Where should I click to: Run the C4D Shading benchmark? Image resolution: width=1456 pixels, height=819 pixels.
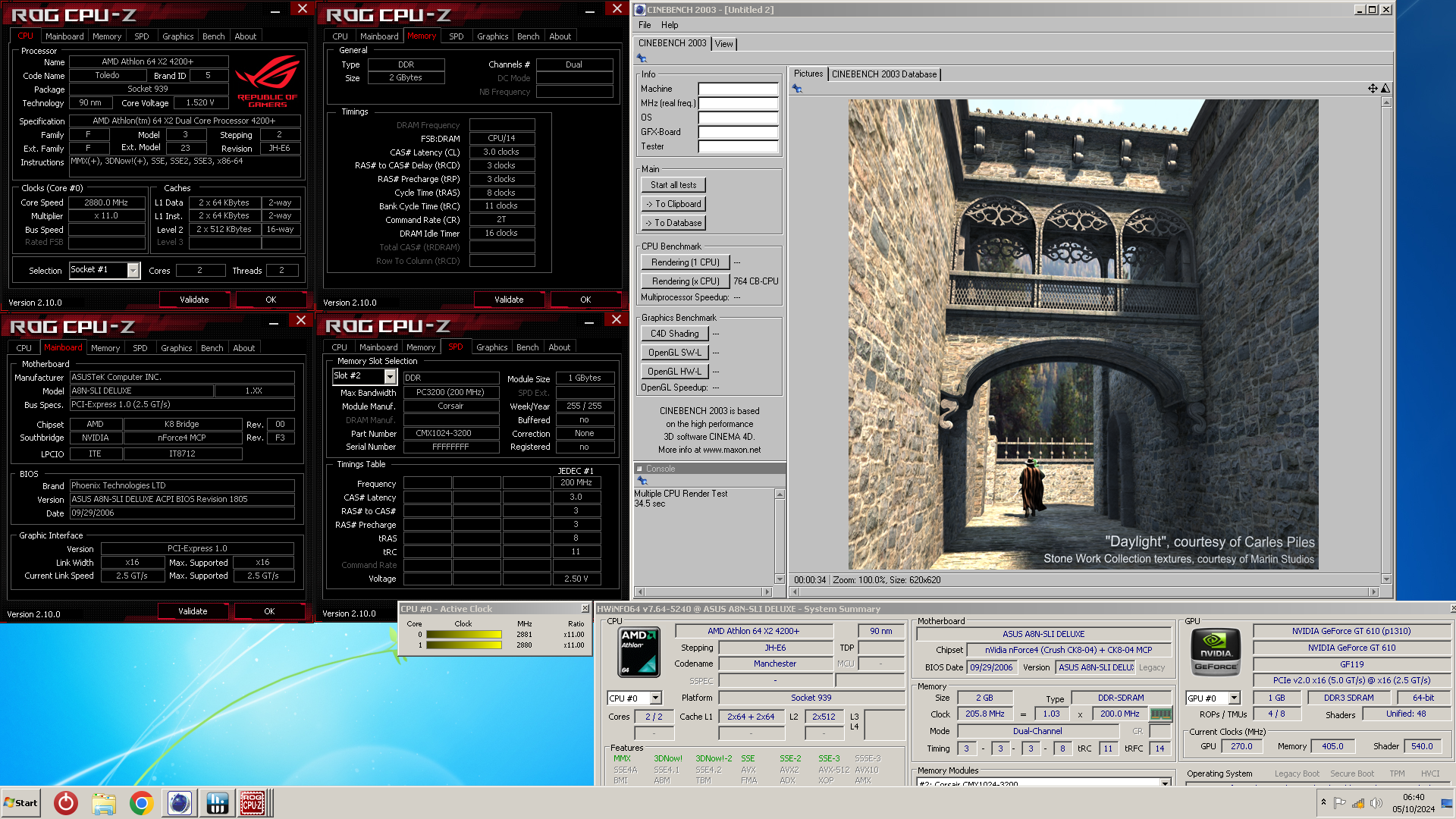(675, 334)
